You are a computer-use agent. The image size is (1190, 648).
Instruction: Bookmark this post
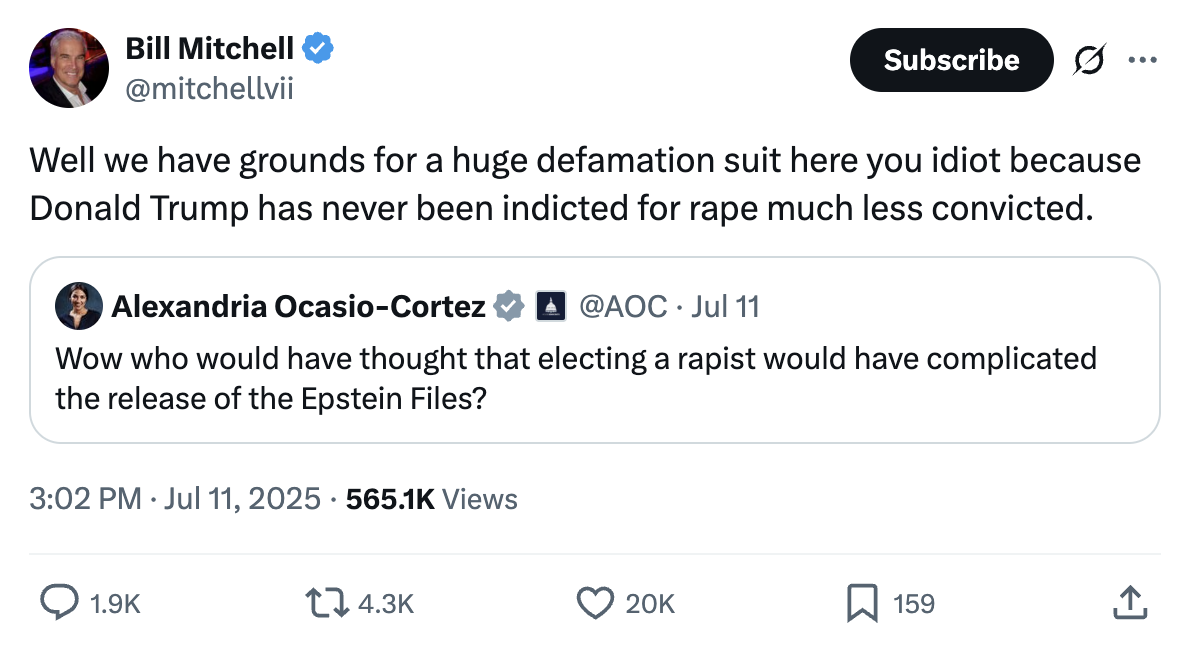861,602
